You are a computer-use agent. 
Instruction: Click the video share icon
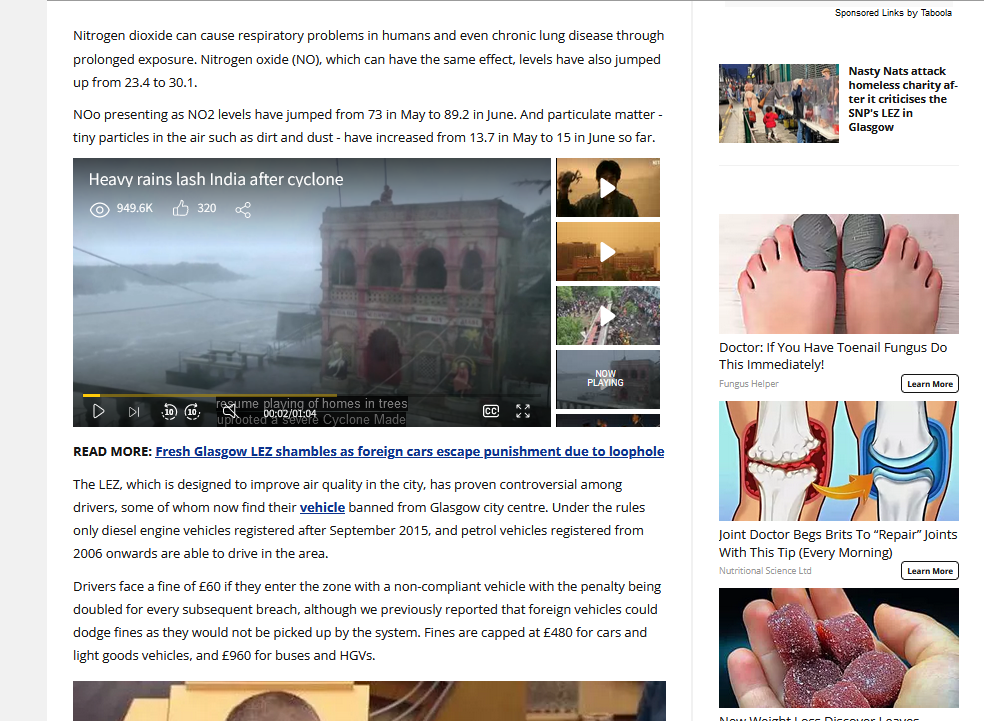coord(243,210)
